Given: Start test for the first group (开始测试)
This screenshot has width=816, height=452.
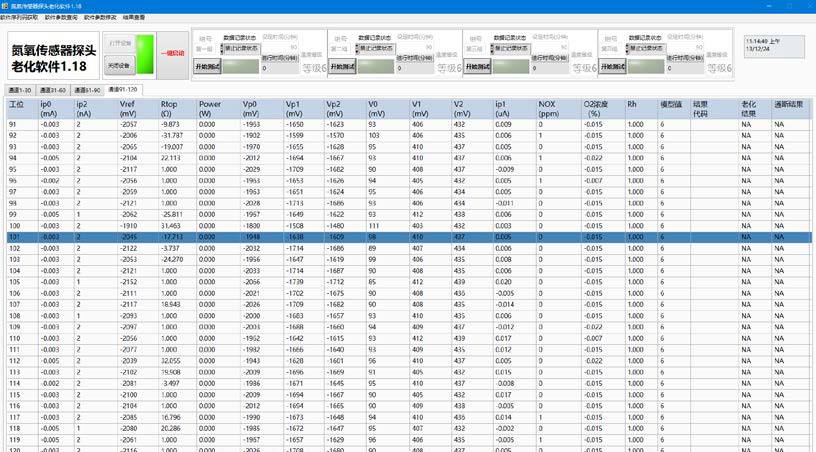Looking at the screenshot, I should point(207,67).
